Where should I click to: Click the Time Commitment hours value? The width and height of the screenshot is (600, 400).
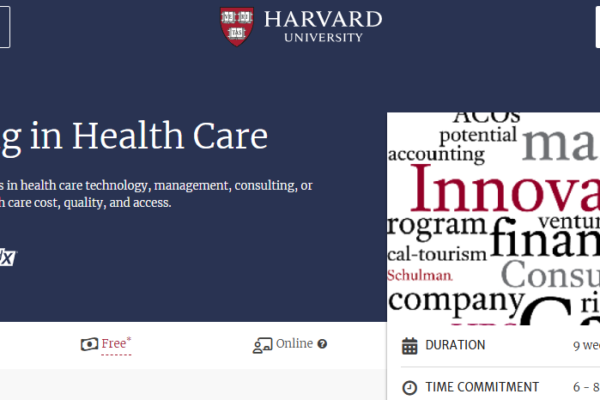[586, 387]
